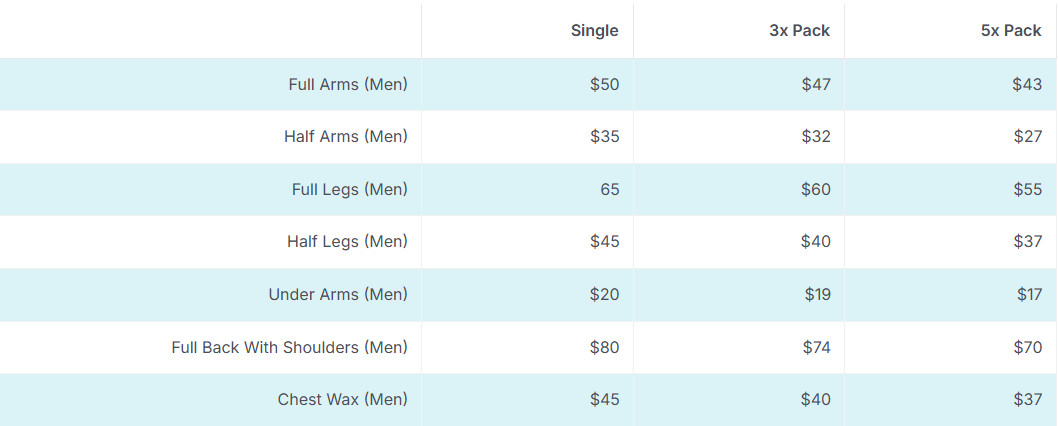Click the 3x Pack column header
Screen dimensions: 1058x426
[x=800, y=30]
